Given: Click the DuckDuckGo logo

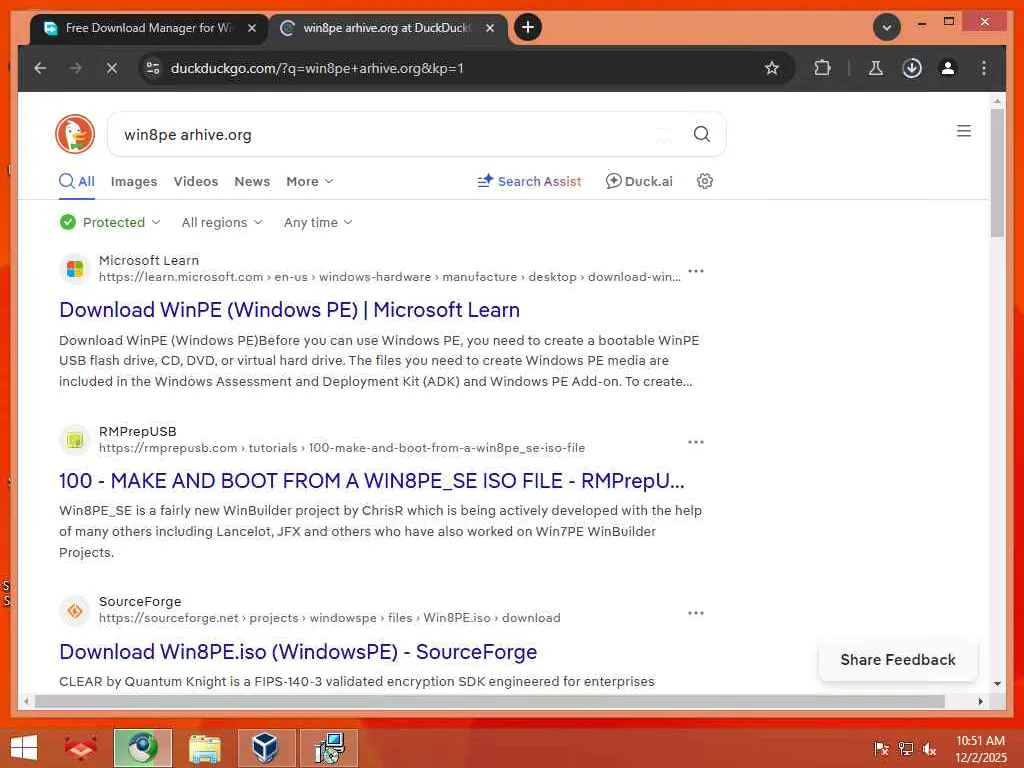Looking at the screenshot, I should click(x=75, y=134).
